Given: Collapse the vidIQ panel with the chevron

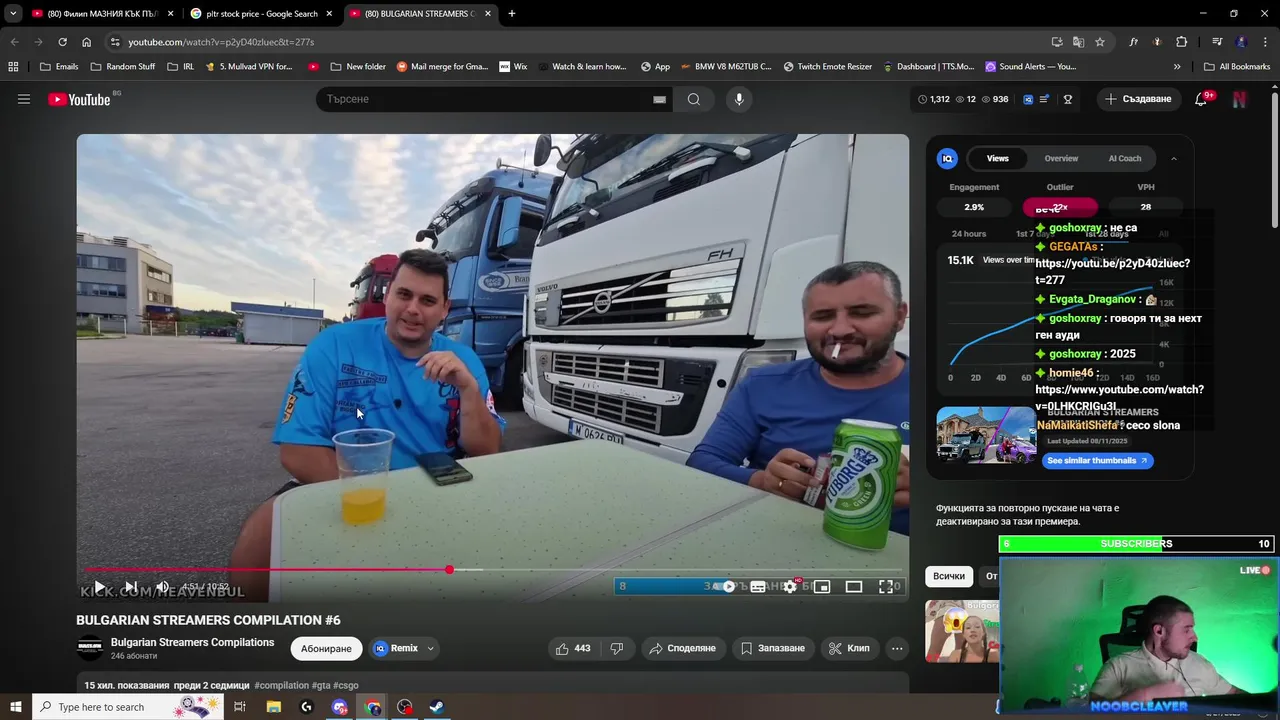Looking at the screenshot, I should 1174,158.
